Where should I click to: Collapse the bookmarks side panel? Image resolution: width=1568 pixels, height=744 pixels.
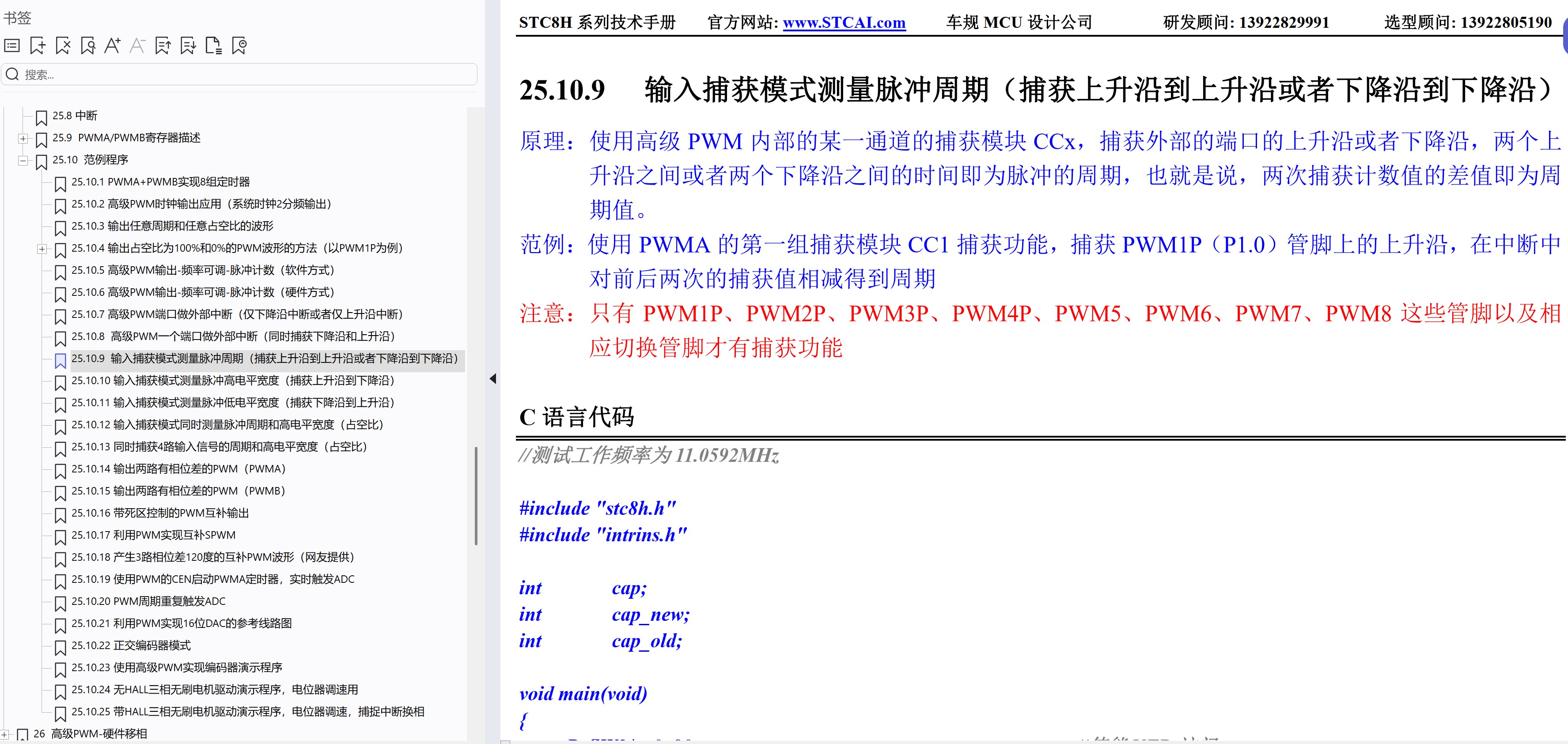tap(492, 378)
